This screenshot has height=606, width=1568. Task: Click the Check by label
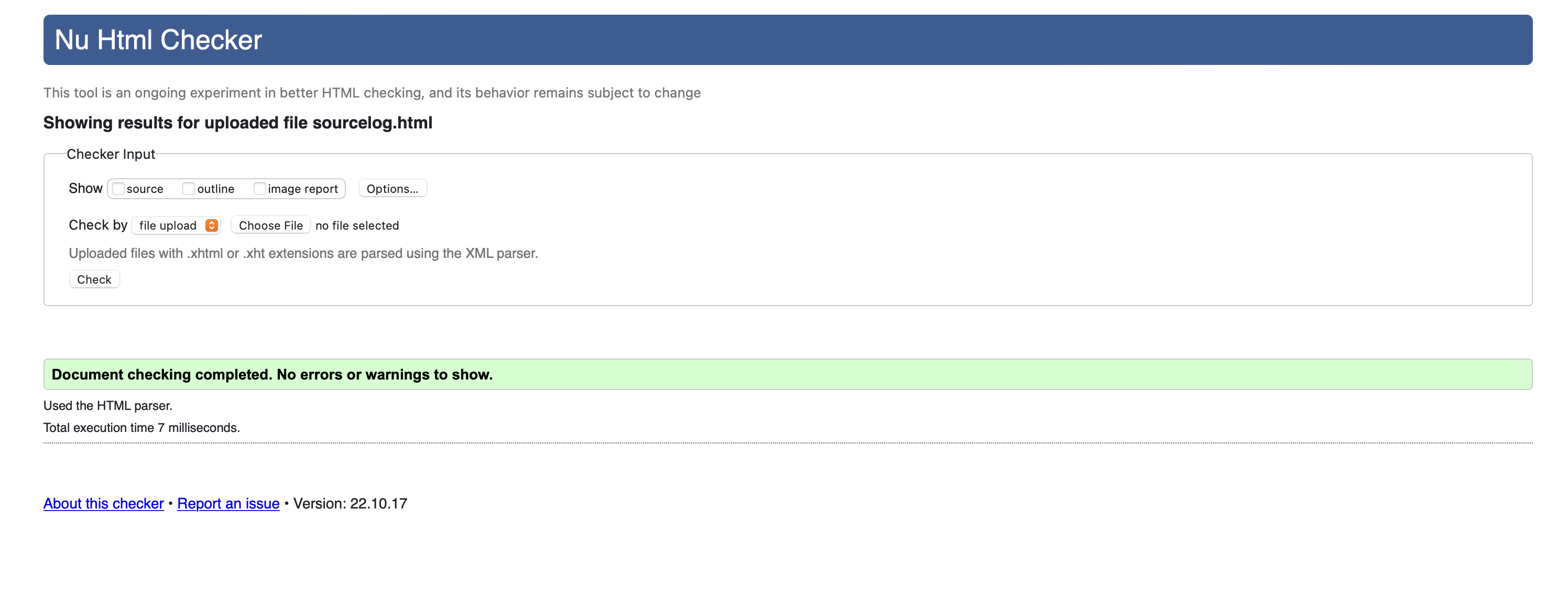coord(98,225)
